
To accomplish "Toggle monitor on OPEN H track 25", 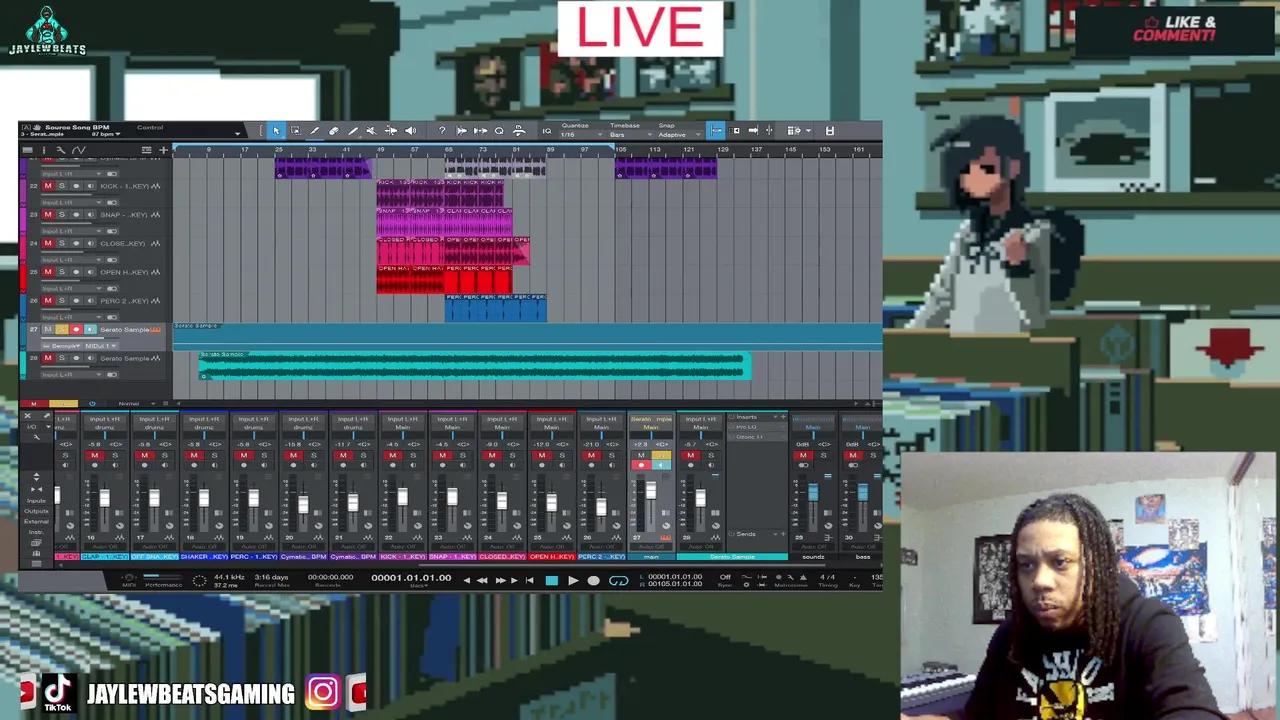I will pos(89,272).
